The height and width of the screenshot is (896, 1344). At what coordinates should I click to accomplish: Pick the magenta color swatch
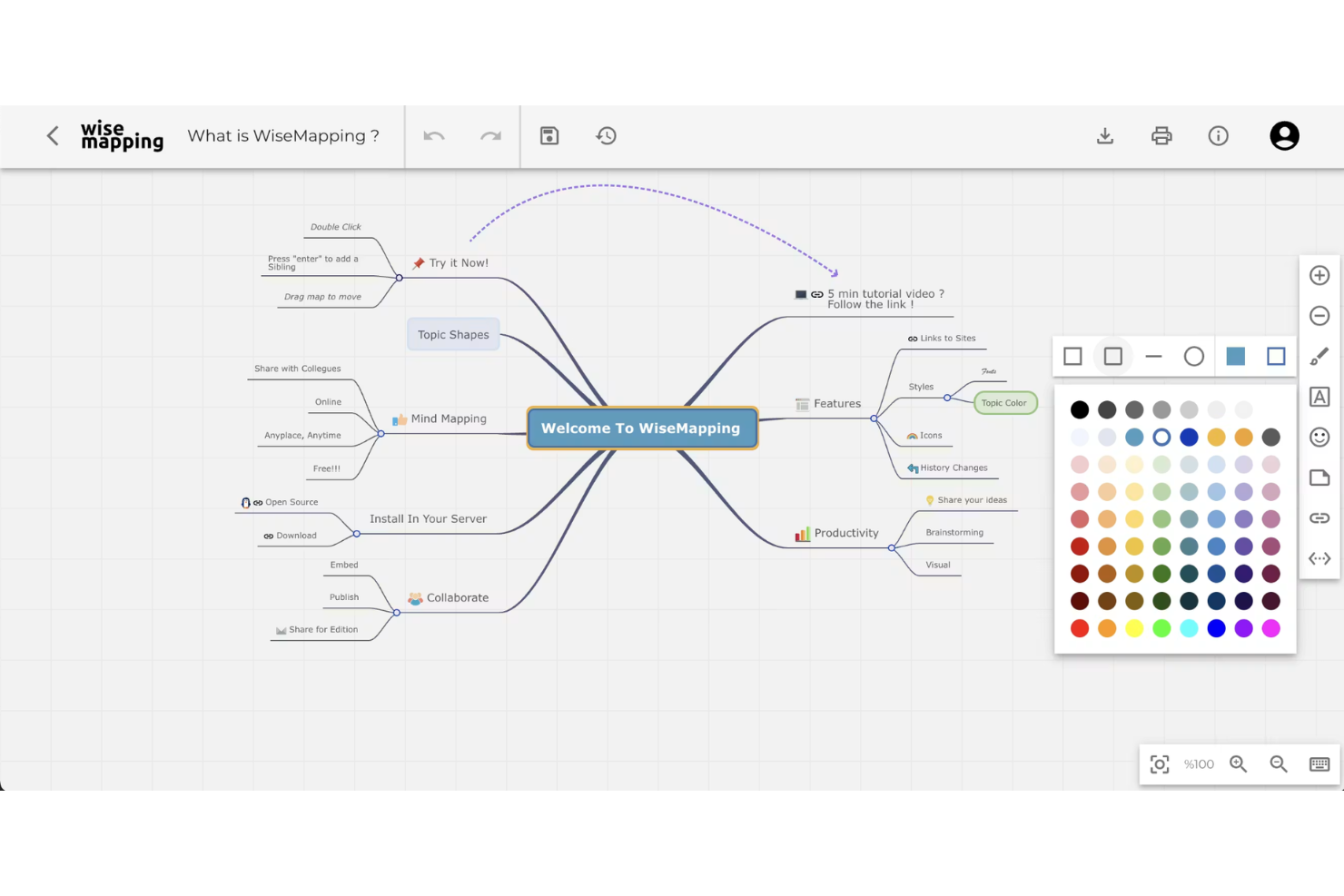(x=1271, y=628)
